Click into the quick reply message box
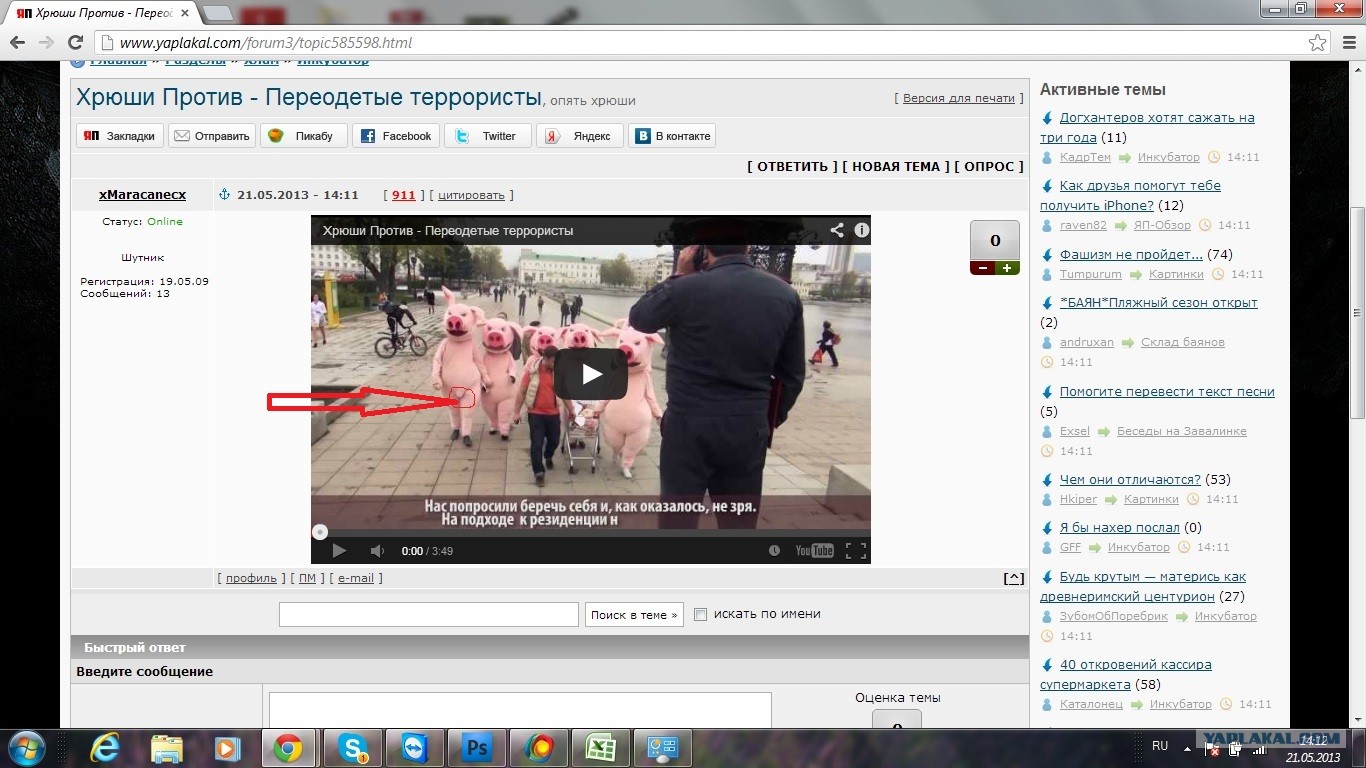The image size is (1366, 768). point(520,710)
